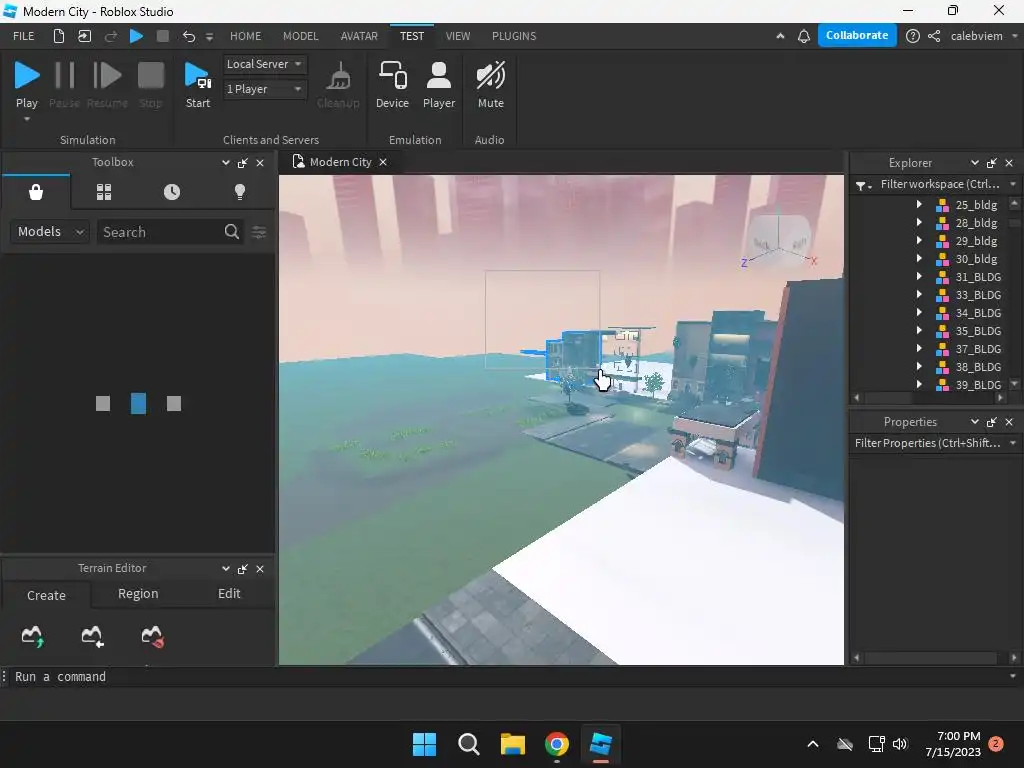The width and height of the screenshot is (1024, 768).
Task: Click the view selector orientation cube
Action: (x=778, y=241)
